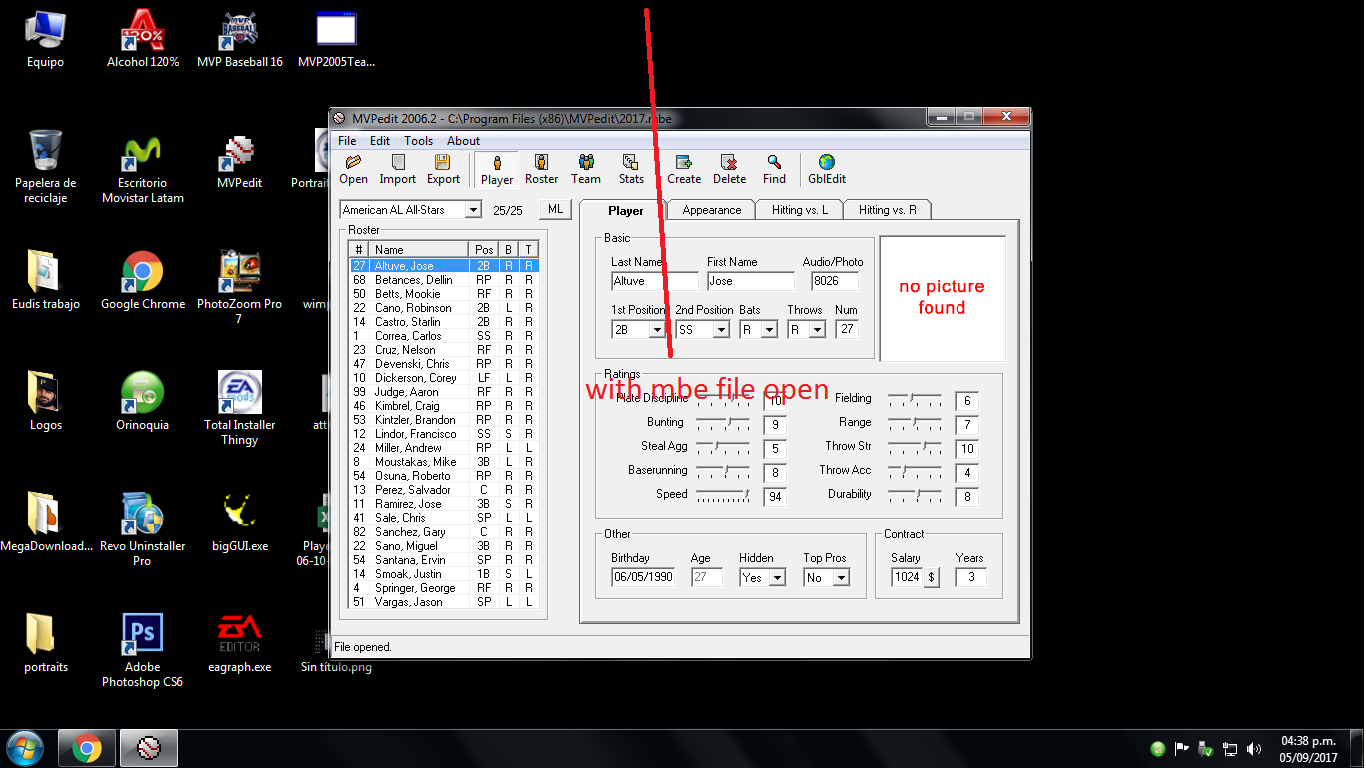The image size is (1366, 768).
Task: Open the Edit menu
Action: tap(380, 141)
